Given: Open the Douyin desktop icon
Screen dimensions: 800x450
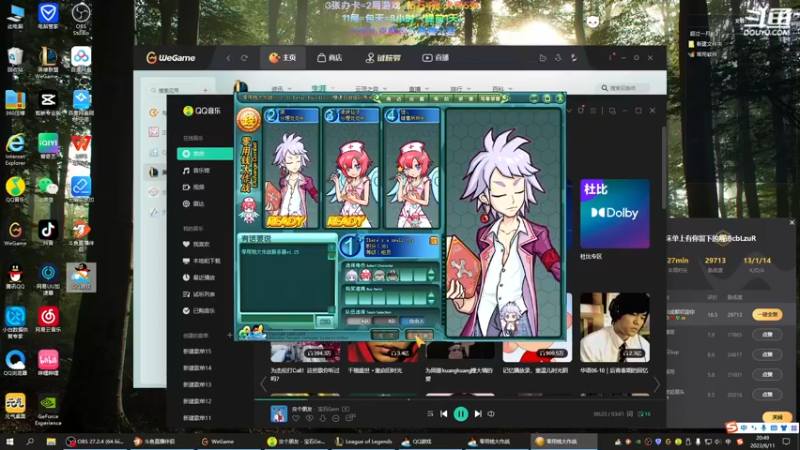Looking at the screenshot, I should 48,234.
